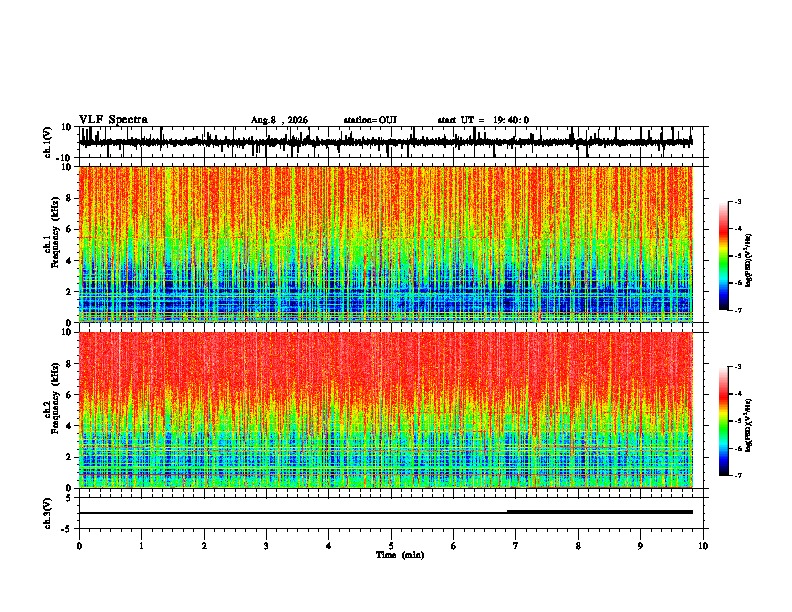The height and width of the screenshot is (612, 792).
Task: Click the "8" kHz tick on ch.2 frequency axis
Action: [x=69, y=363]
